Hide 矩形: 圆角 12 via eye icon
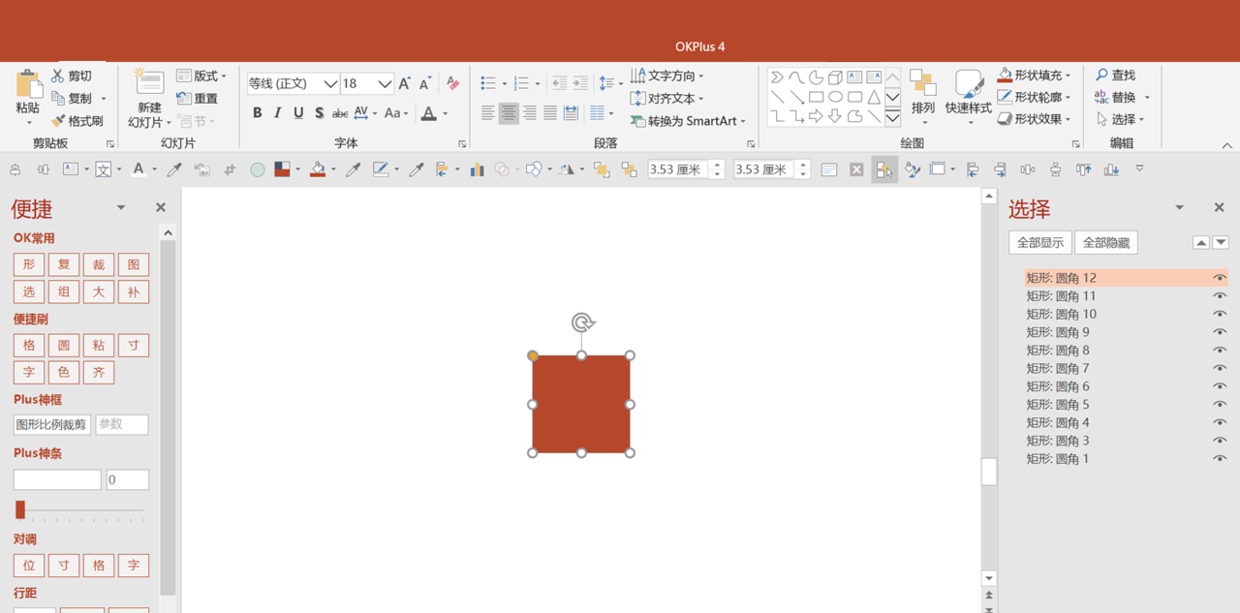The height and width of the screenshot is (613, 1240). 1219,278
